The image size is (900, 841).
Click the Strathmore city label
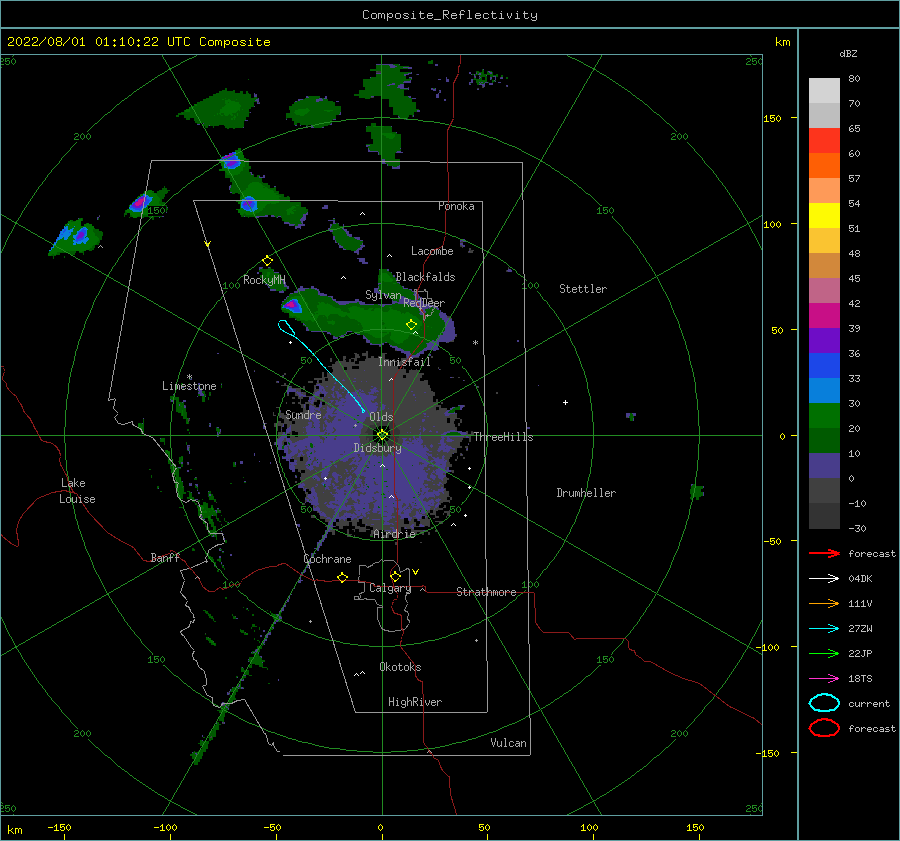(x=486, y=592)
